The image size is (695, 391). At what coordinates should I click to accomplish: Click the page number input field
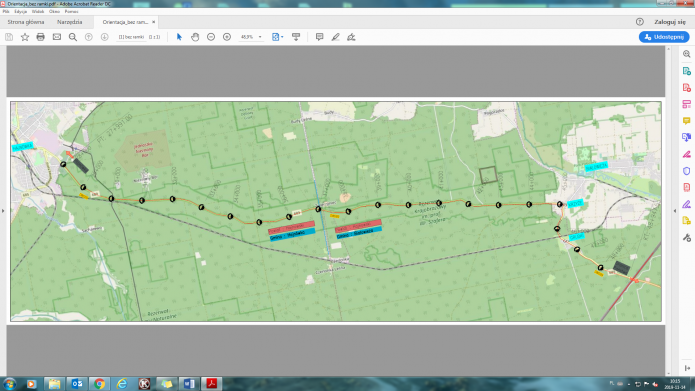coord(131,37)
